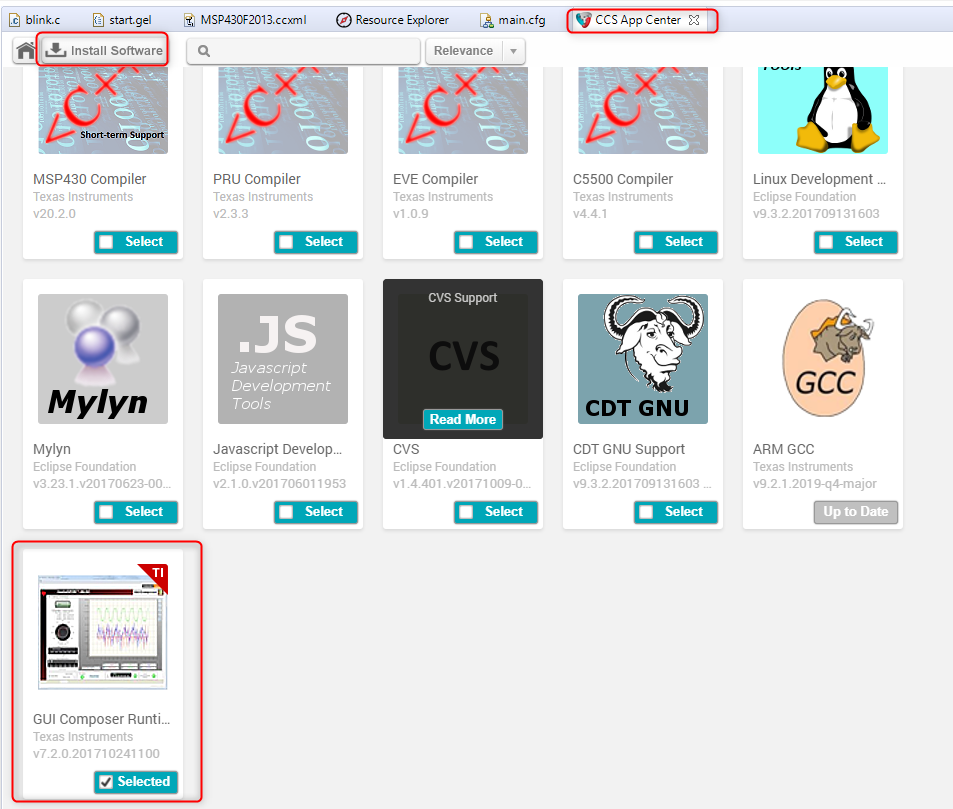Click the start.gel tab icon
This screenshot has width=953, height=809.
pyautogui.click(x=98, y=20)
